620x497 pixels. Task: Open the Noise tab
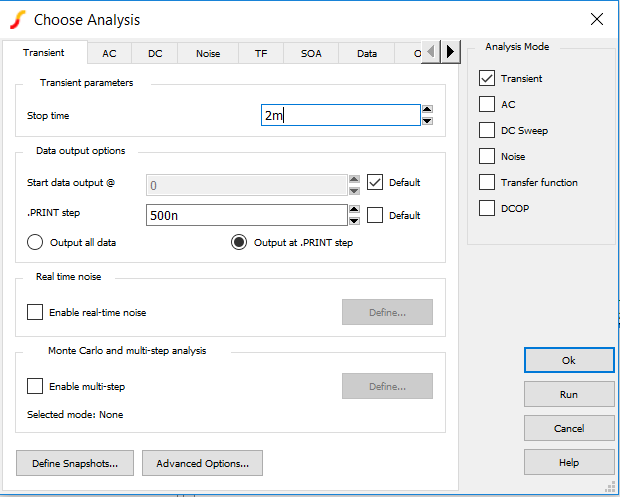[x=207, y=53]
